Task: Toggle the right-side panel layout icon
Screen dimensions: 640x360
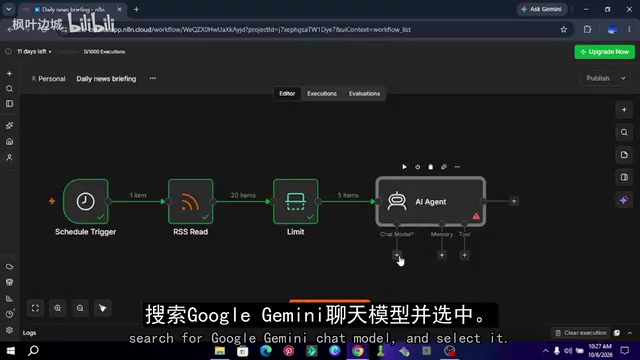Action: point(624,177)
